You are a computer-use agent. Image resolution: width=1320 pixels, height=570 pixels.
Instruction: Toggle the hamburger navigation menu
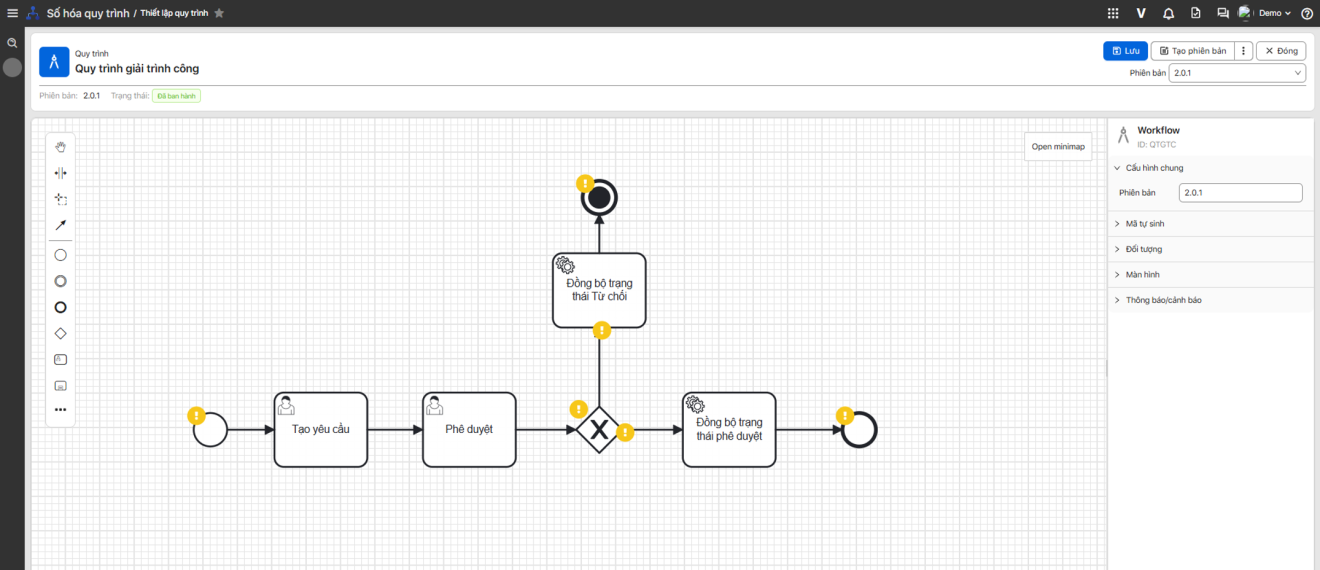[12, 13]
